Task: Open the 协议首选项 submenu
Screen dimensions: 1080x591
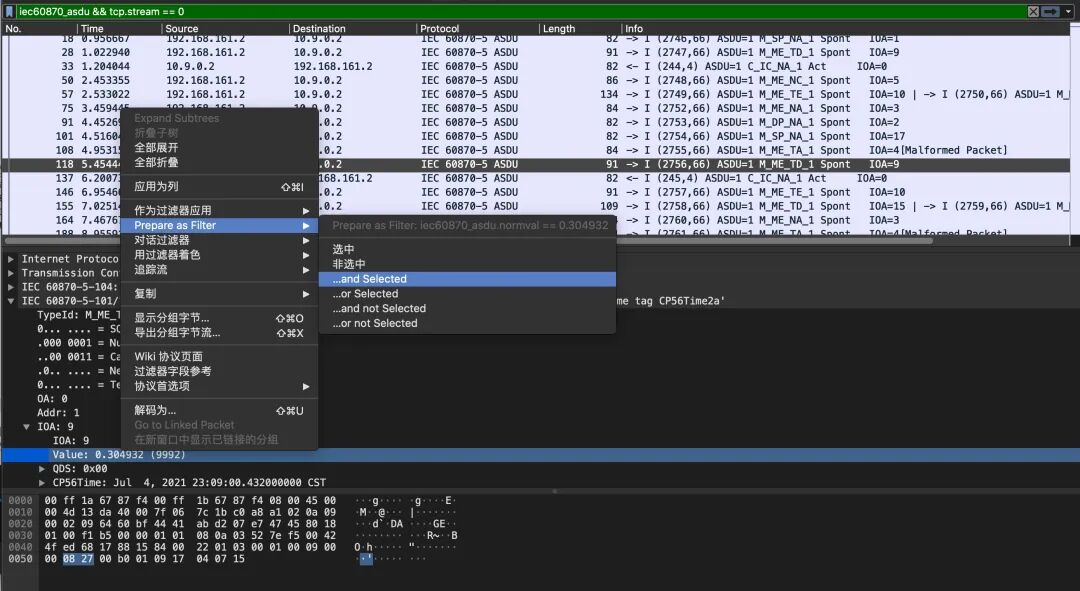Action: [219, 386]
